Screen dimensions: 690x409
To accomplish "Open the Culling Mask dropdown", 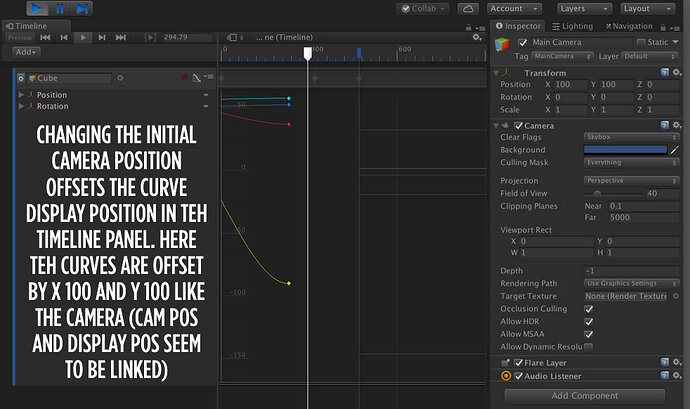I will coord(631,163).
